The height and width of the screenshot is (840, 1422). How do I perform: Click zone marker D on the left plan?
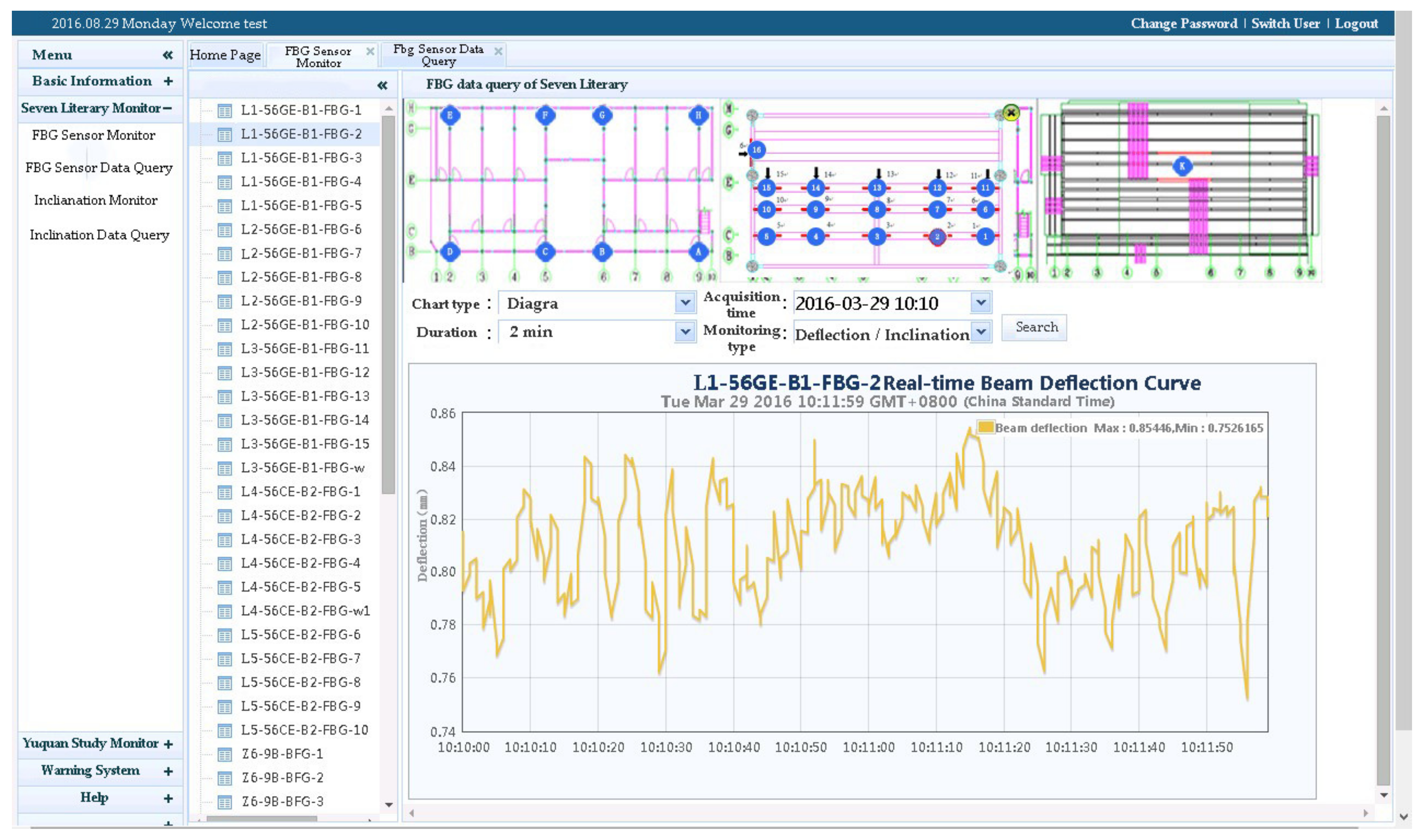click(x=450, y=252)
